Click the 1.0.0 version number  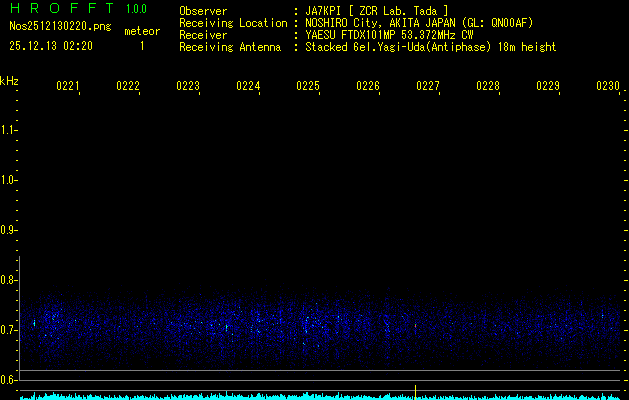(136, 10)
